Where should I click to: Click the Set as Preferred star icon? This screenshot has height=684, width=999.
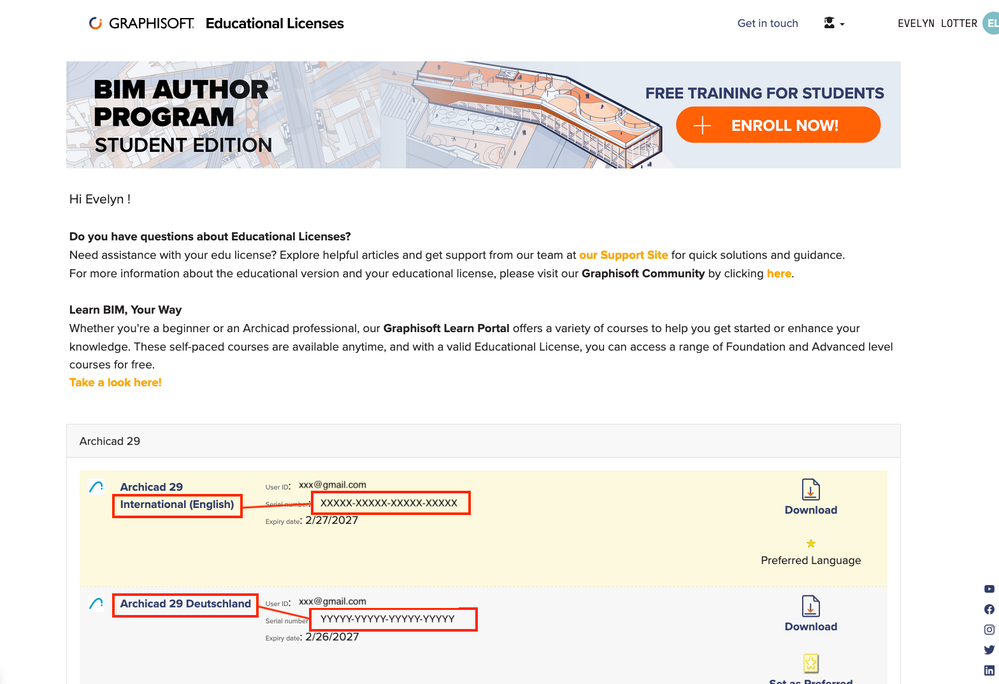(x=810, y=663)
